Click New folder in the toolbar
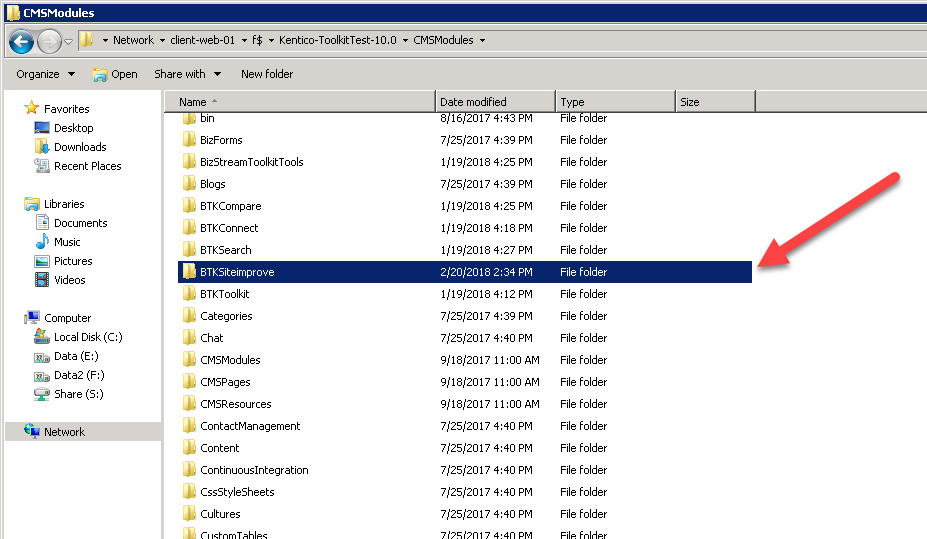The image size is (927, 539). (x=267, y=74)
